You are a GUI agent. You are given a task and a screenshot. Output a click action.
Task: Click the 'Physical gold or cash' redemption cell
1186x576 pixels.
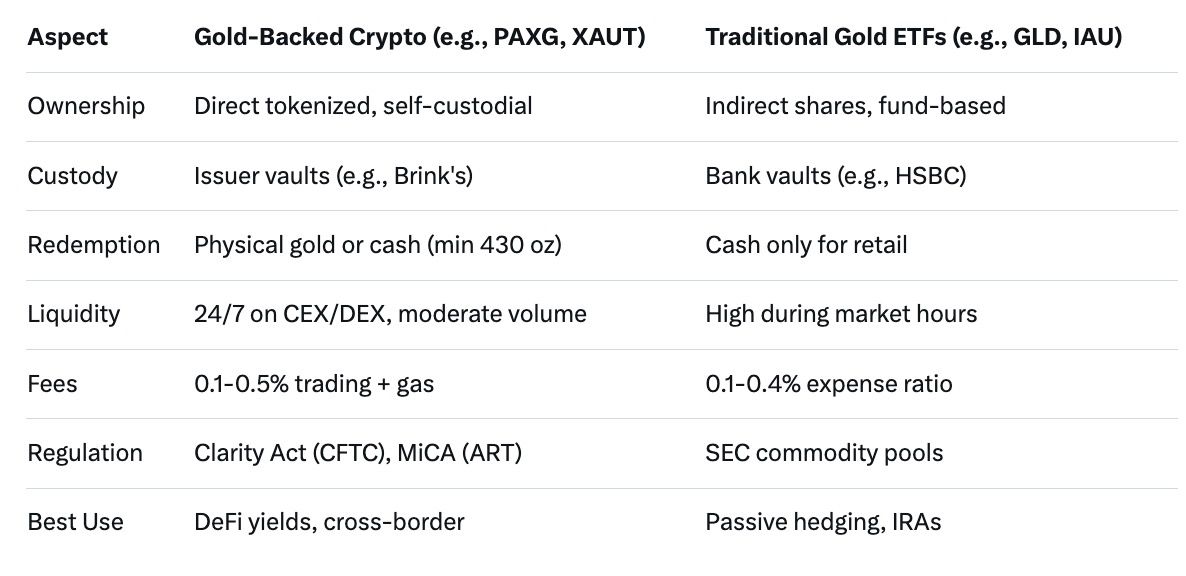click(377, 245)
